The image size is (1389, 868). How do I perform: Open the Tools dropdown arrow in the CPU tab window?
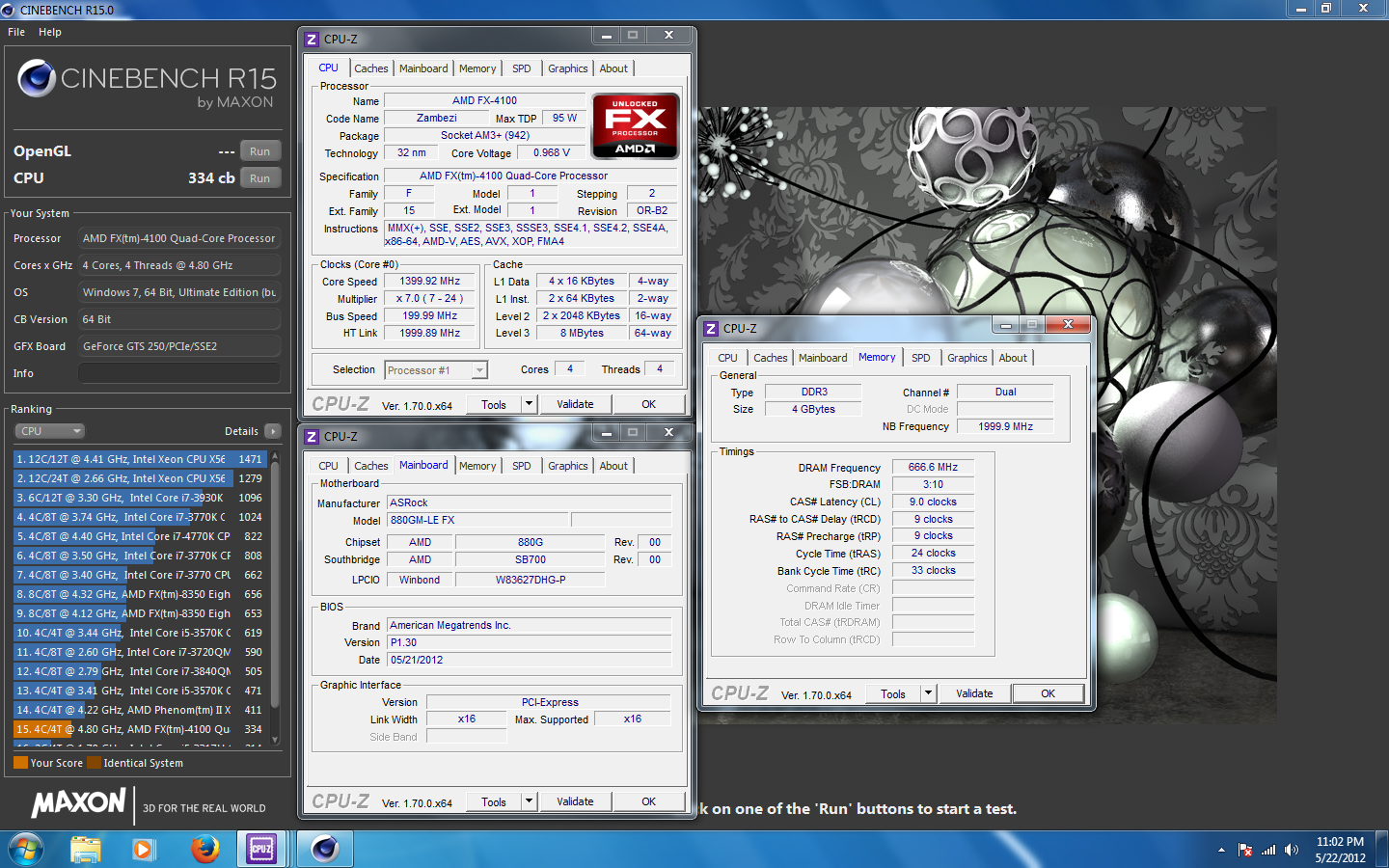point(529,404)
